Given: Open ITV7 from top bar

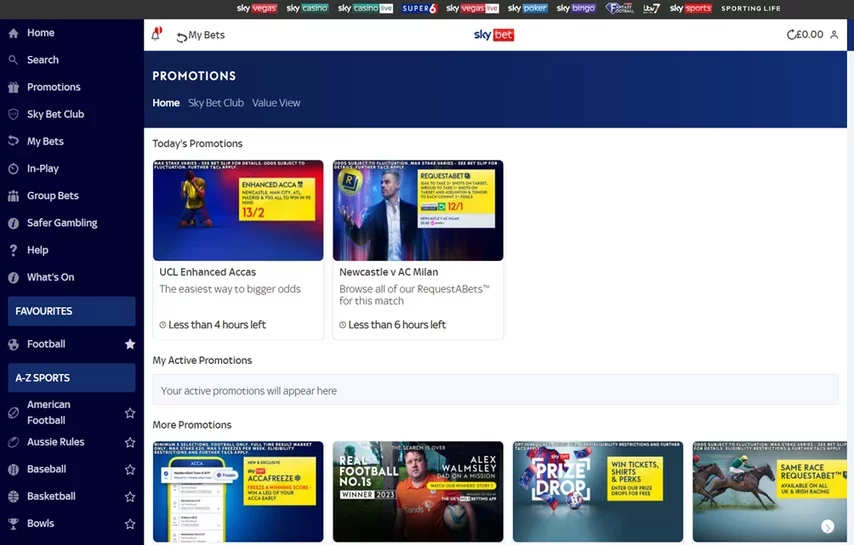Looking at the screenshot, I should 651,8.
